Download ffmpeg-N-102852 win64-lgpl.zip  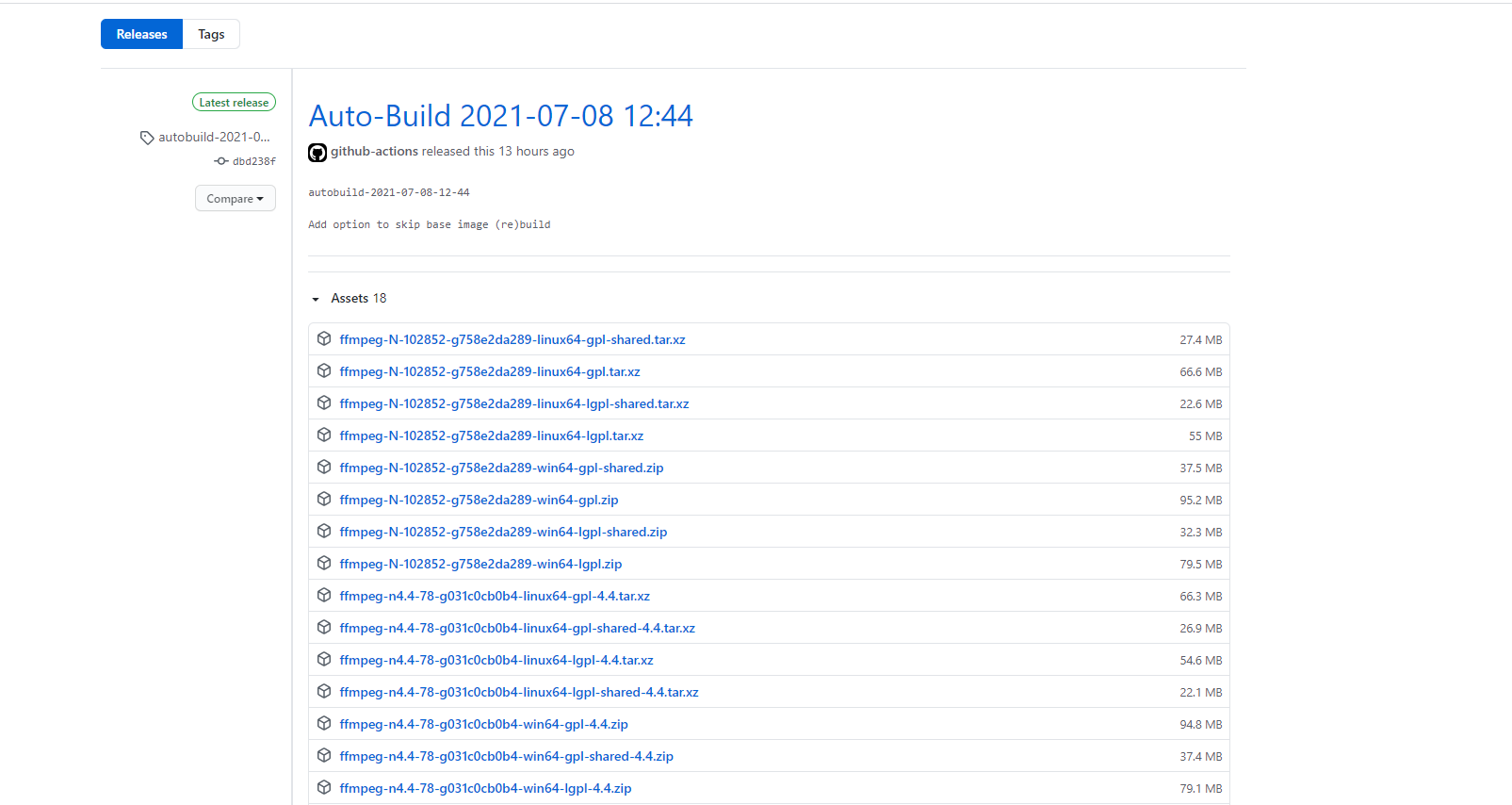(481, 564)
